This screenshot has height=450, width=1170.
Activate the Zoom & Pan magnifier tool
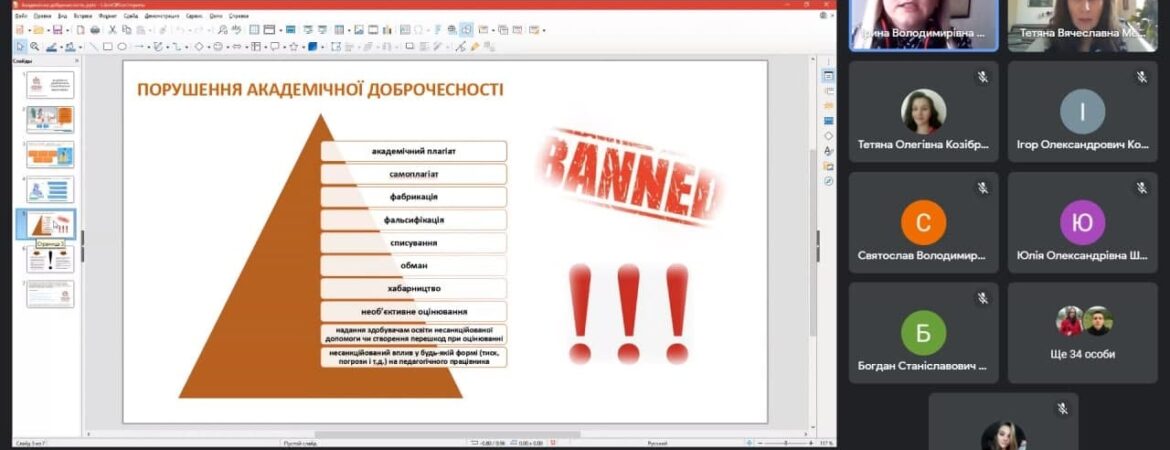[x=34, y=46]
